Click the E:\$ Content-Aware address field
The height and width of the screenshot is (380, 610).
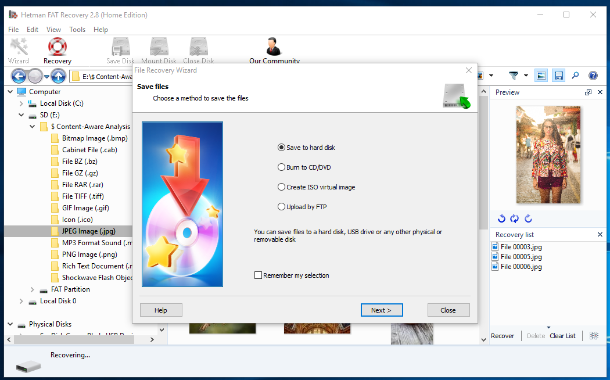pyautogui.click(x=102, y=76)
